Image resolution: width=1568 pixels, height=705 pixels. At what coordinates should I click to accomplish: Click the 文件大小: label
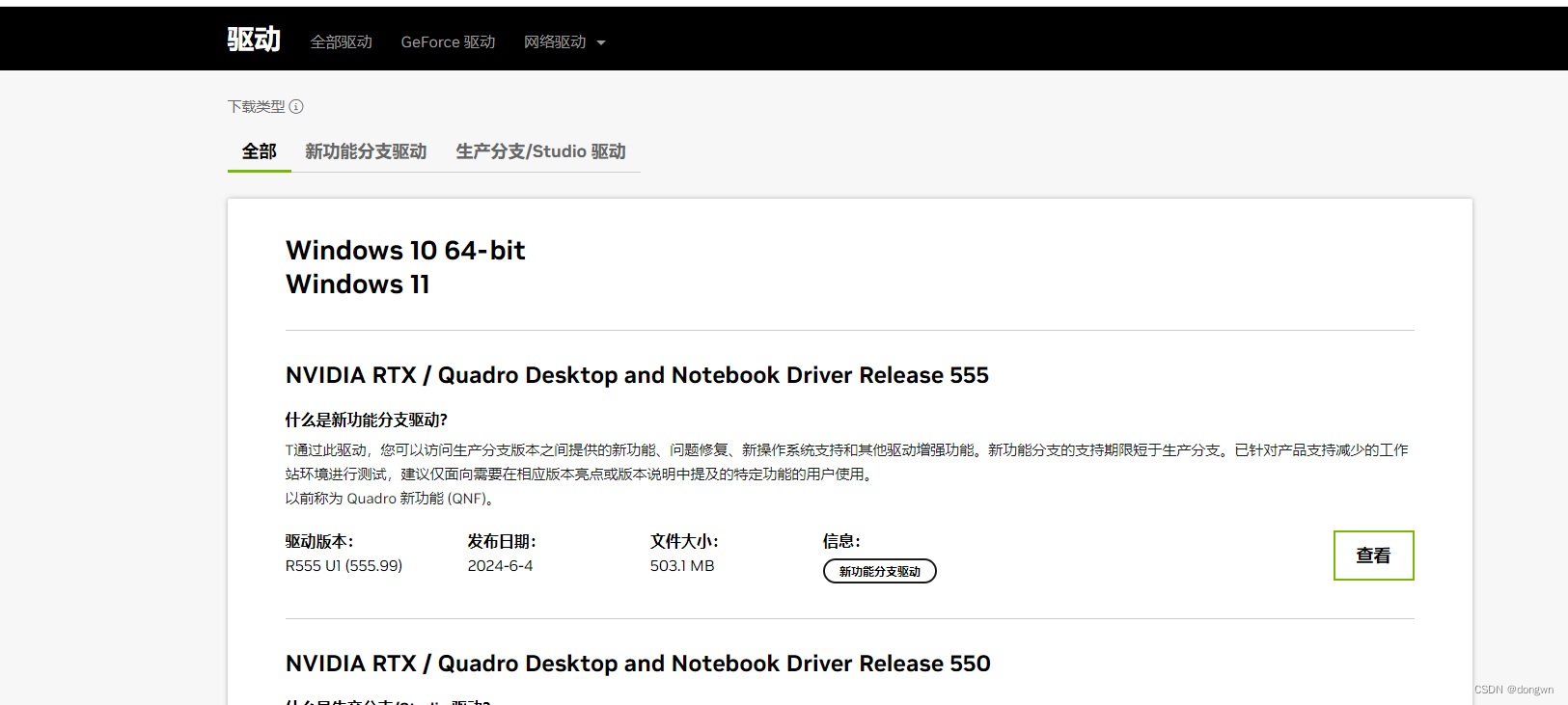[684, 541]
